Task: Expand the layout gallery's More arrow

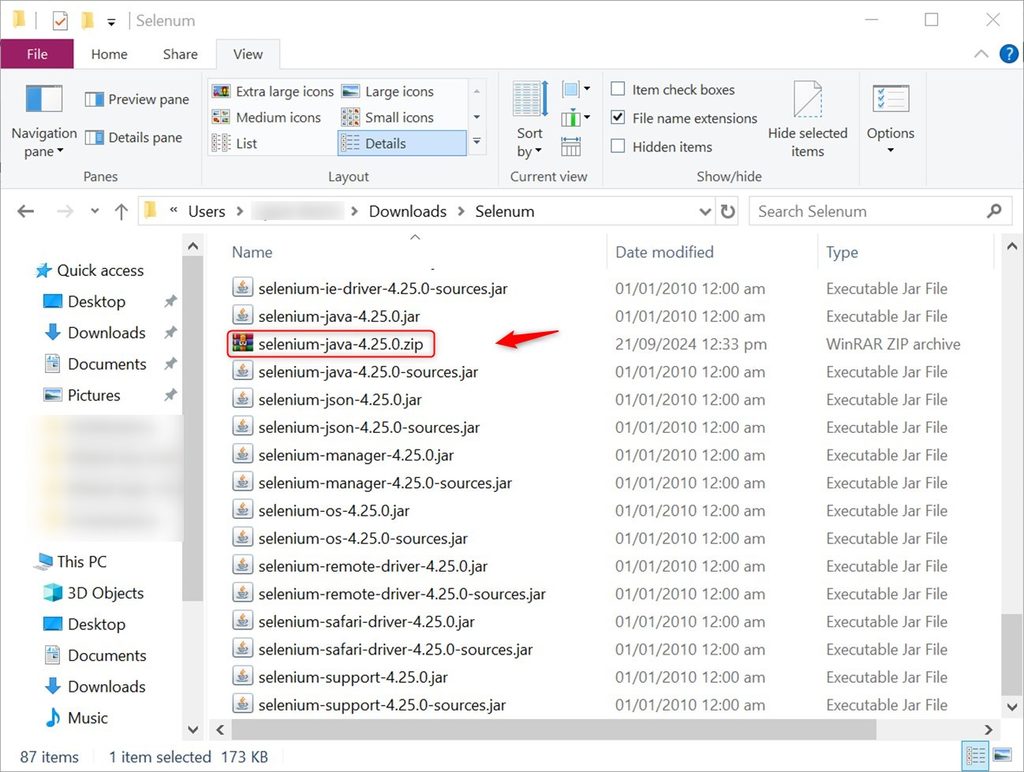Action: tap(477, 141)
